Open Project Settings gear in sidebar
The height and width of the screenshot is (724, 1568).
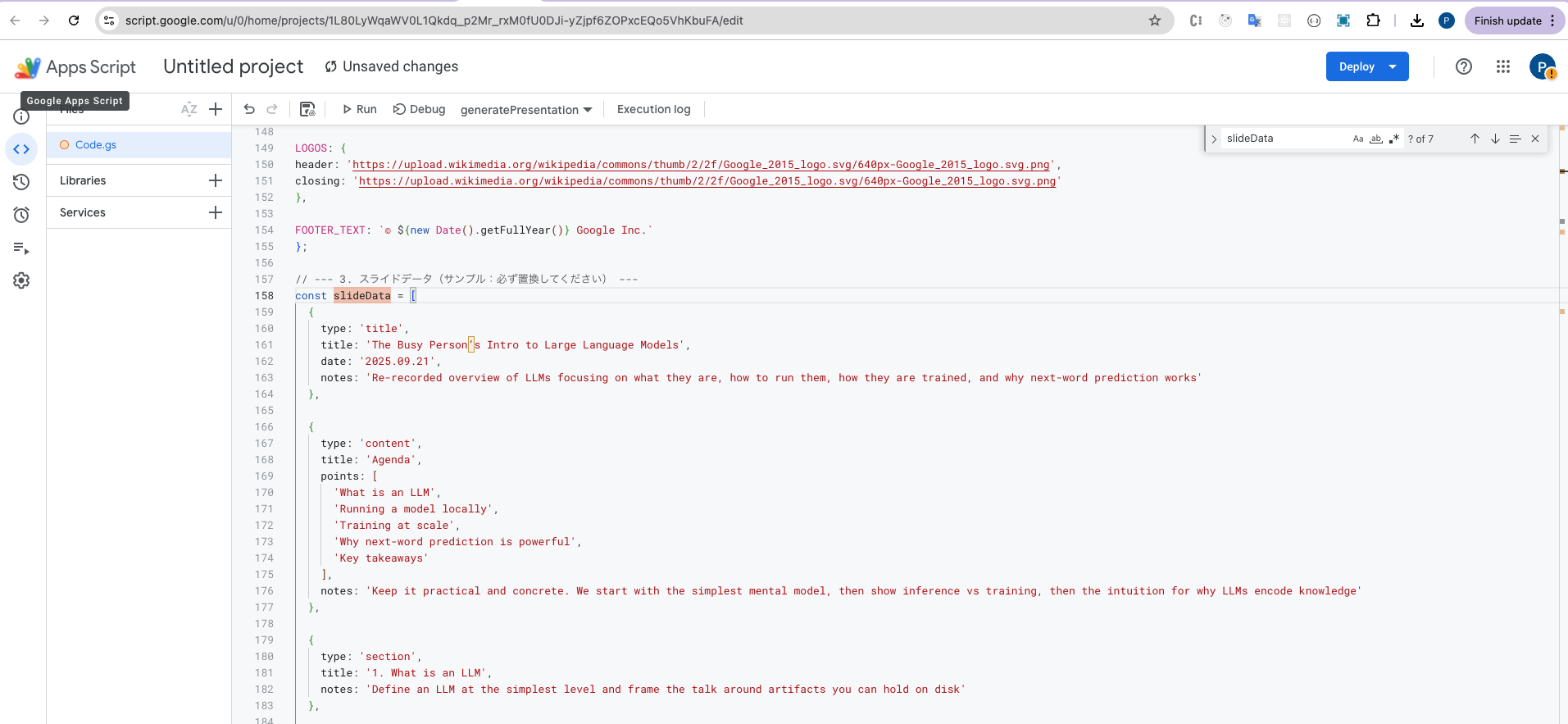[x=21, y=280]
